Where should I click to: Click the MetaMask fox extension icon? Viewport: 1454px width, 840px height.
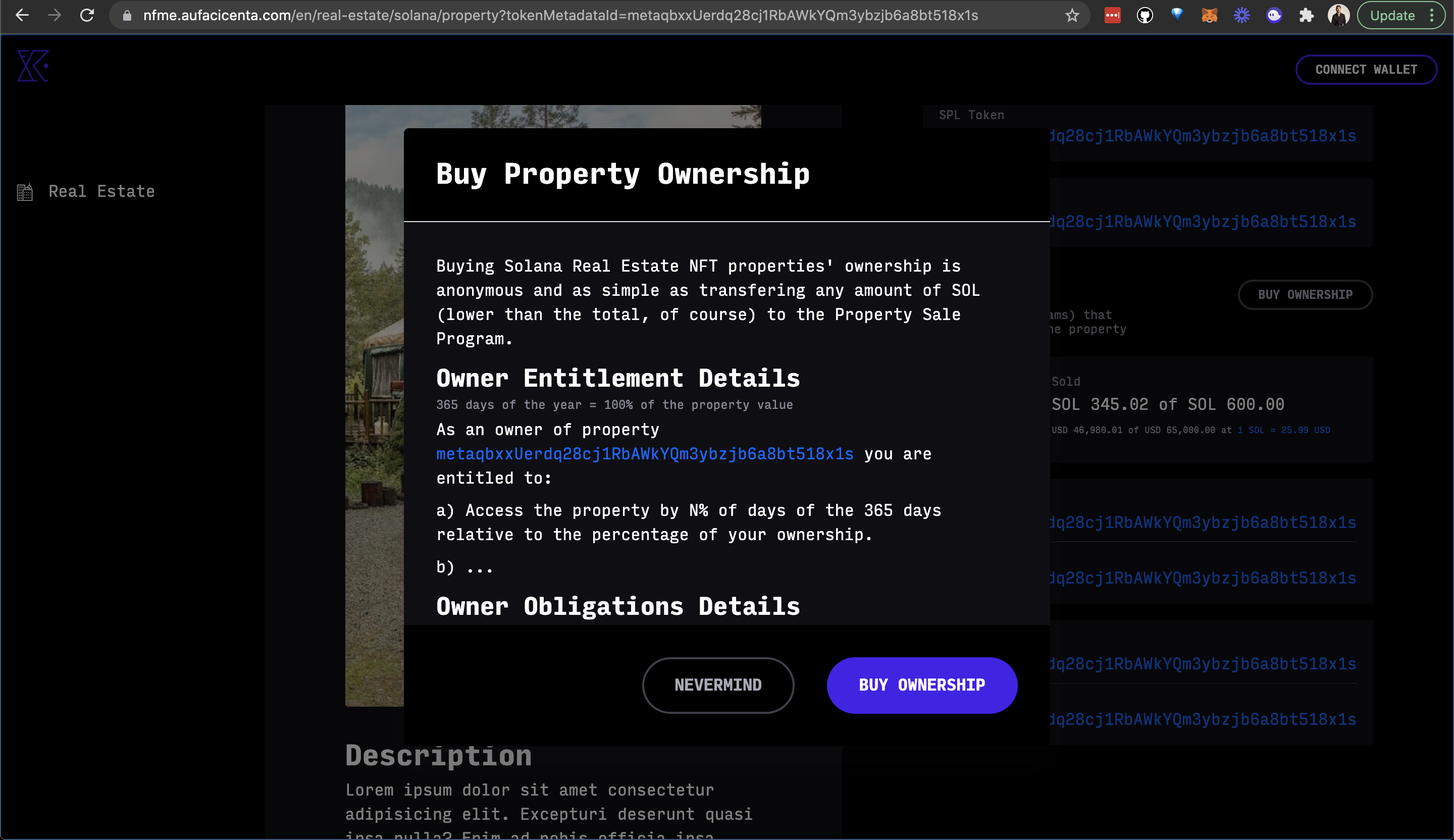coord(1209,16)
